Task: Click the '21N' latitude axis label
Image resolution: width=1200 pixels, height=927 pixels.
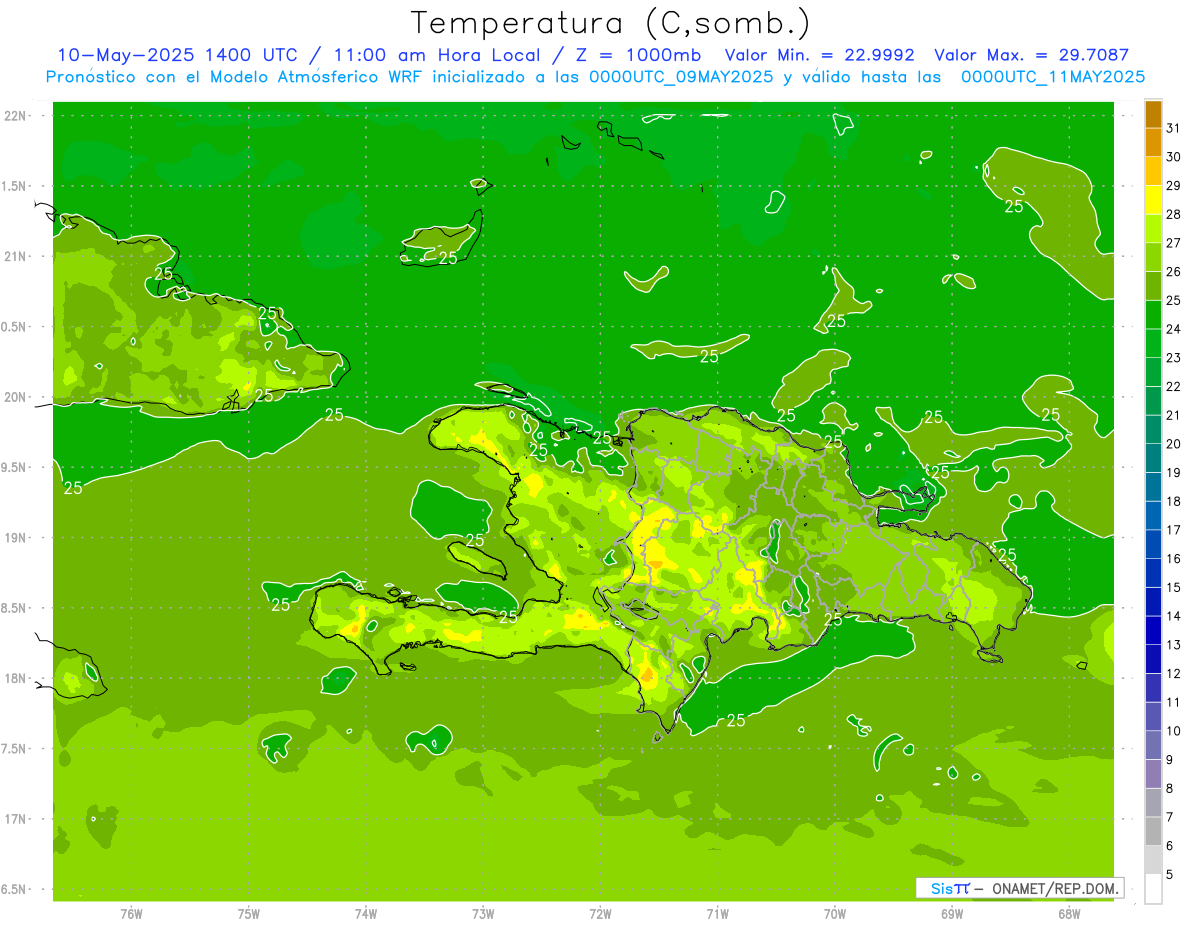Action: [x=16, y=256]
